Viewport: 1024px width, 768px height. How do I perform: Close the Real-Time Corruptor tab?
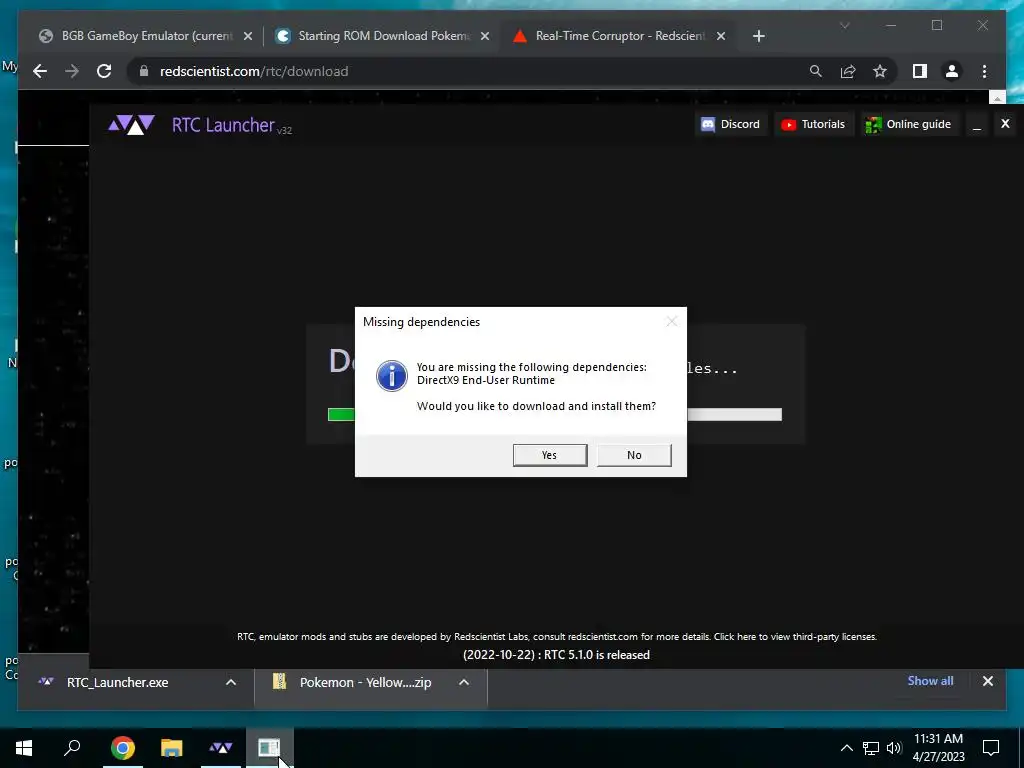(720, 36)
